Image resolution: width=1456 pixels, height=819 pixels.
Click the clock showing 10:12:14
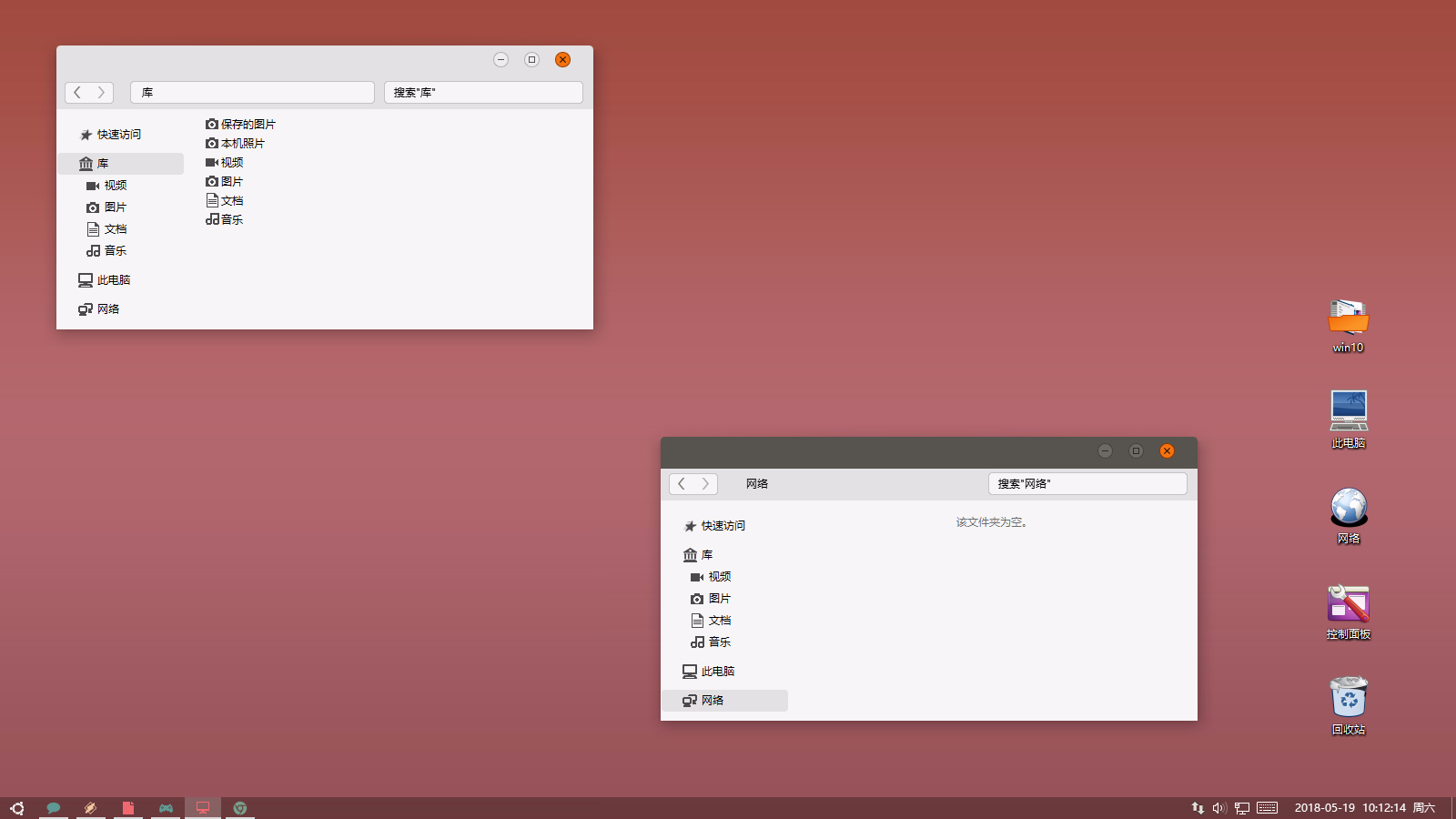pos(1382,807)
